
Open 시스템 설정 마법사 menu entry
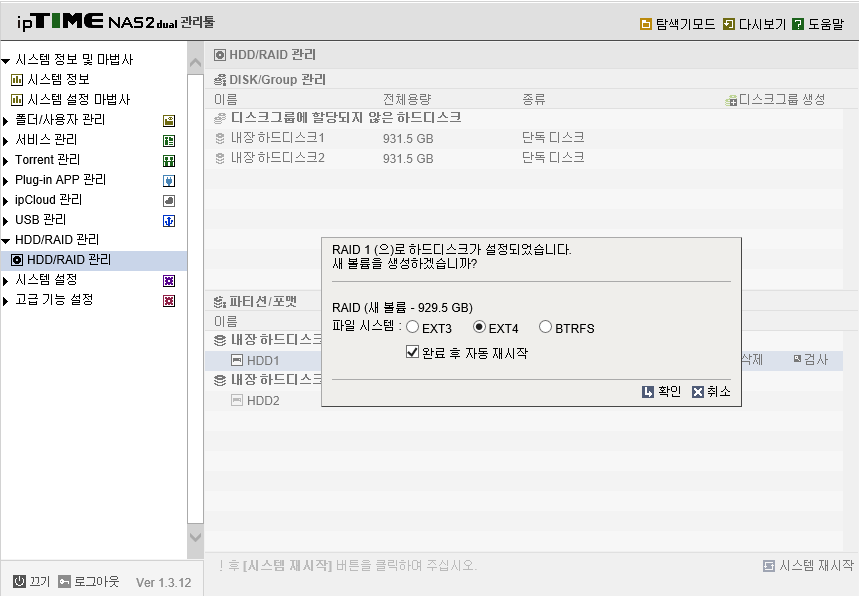(79, 100)
